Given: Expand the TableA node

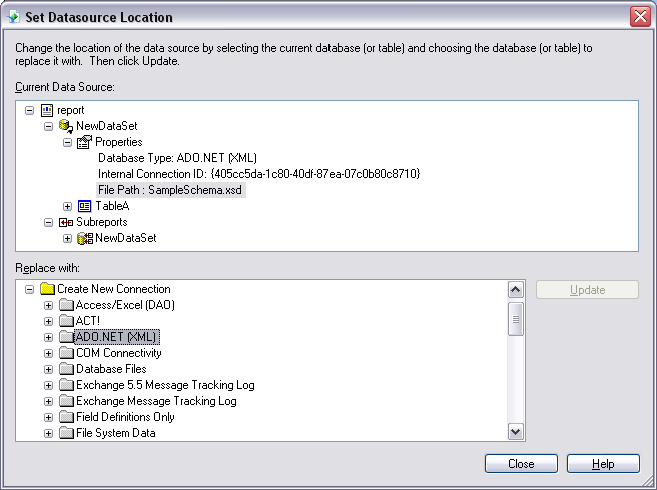Looking at the screenshot, I should 67,206.
